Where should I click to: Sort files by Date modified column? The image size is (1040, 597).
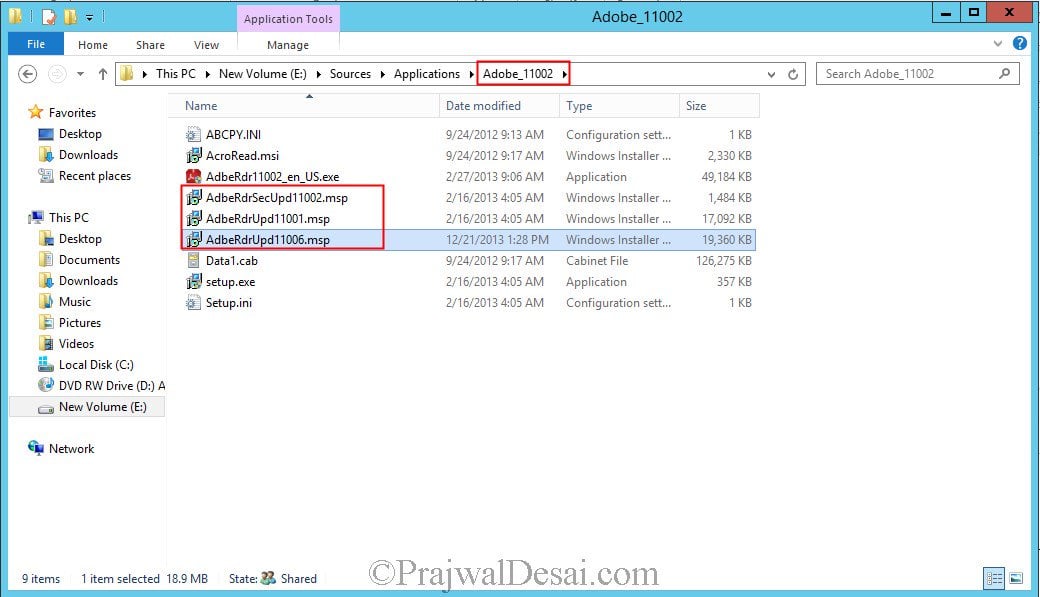click(x=499, y=105)
